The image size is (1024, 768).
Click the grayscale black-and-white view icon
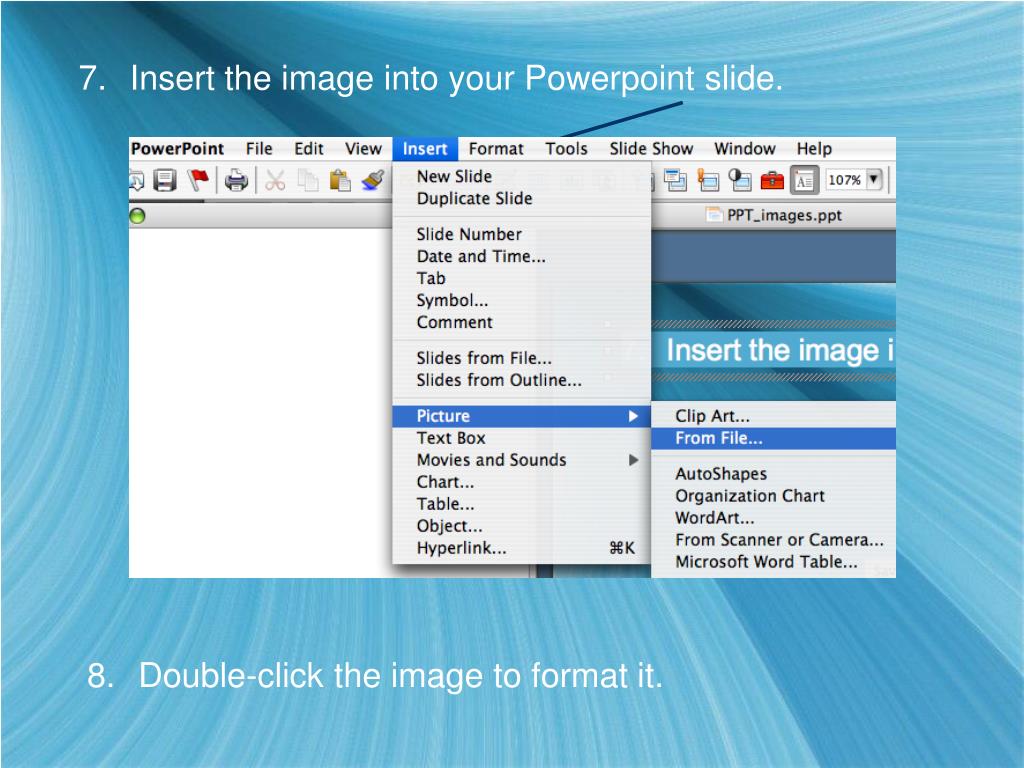point(740,180)
